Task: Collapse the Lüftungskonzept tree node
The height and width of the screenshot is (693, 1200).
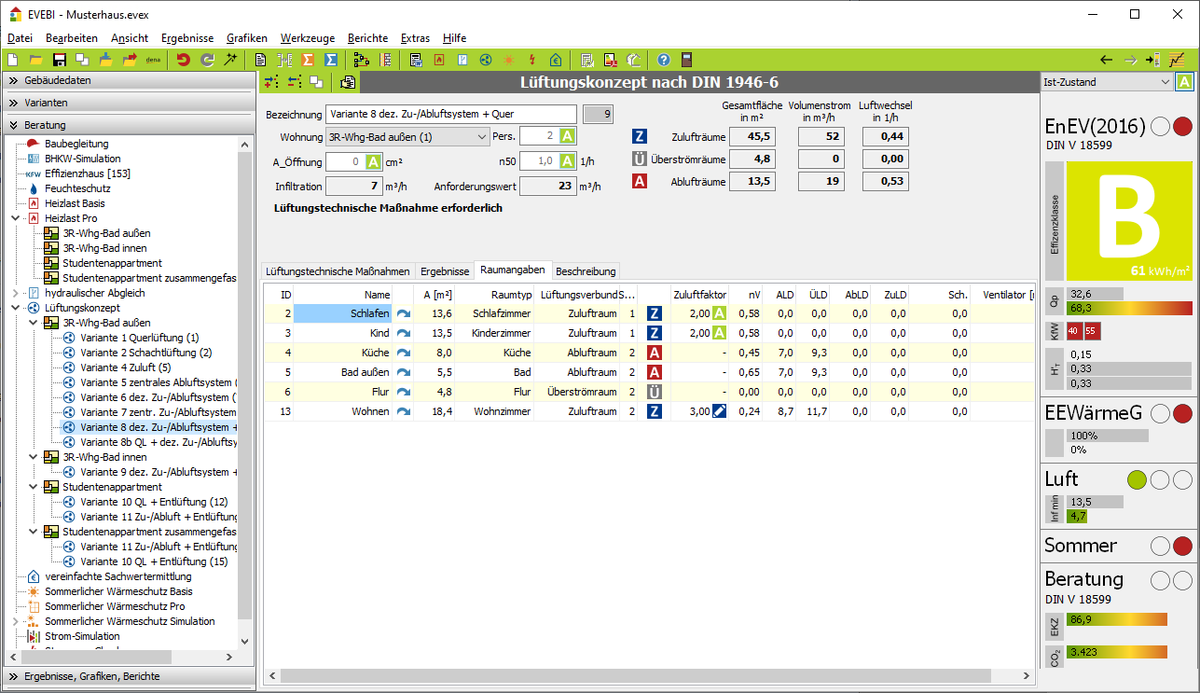Action: [14, 308]
